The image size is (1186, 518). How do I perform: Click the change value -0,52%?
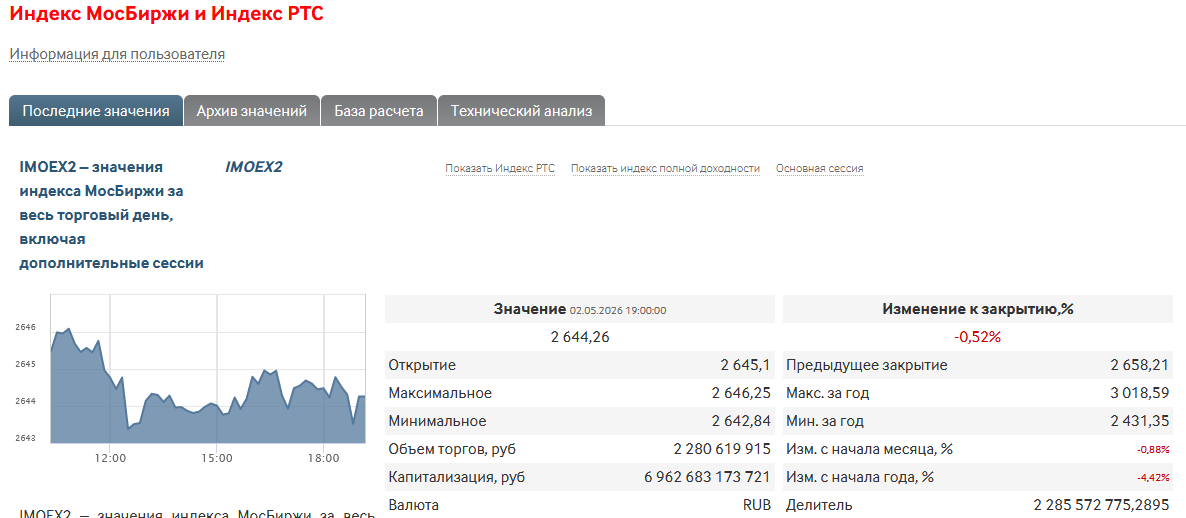pyautogui.click(x=978, y=337)
